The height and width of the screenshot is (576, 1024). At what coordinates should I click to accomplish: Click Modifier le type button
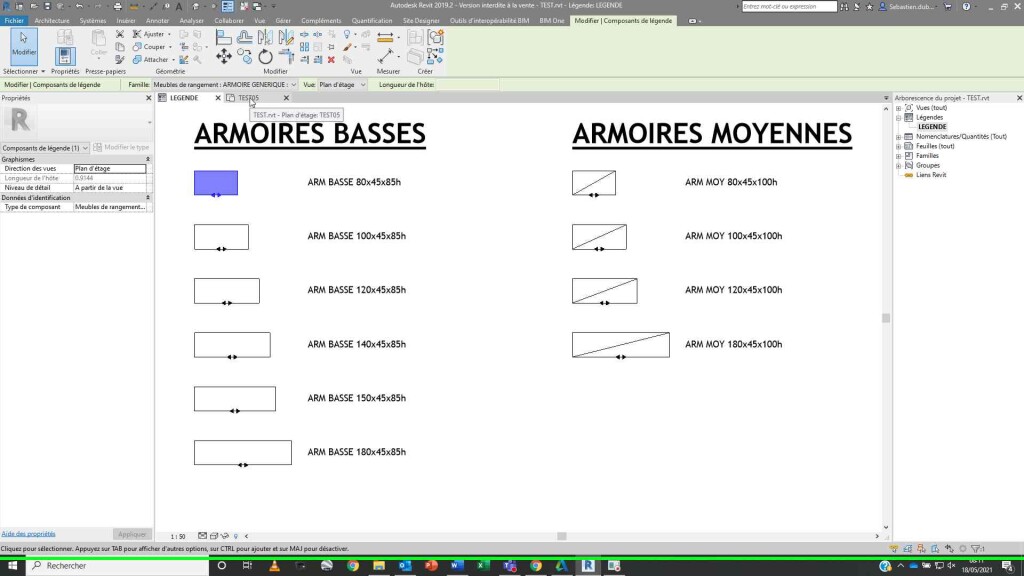(x=121, y=148)
